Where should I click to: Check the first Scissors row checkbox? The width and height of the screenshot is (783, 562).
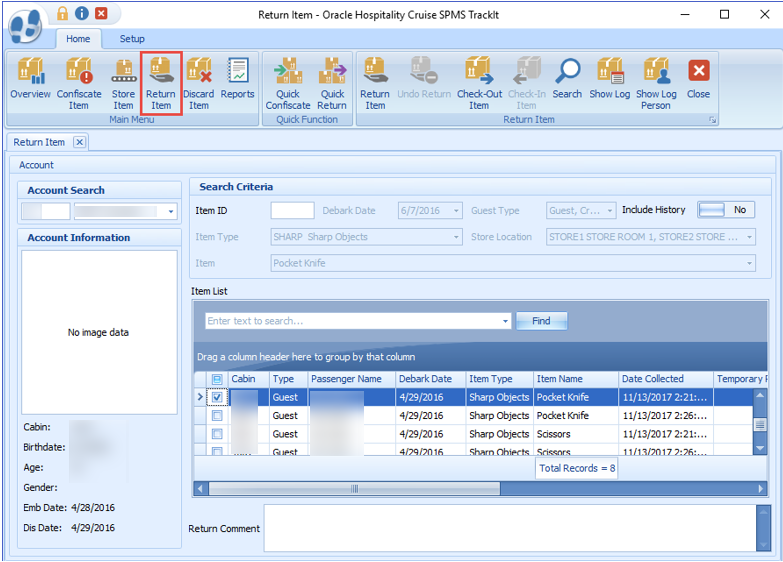point(217,434)
